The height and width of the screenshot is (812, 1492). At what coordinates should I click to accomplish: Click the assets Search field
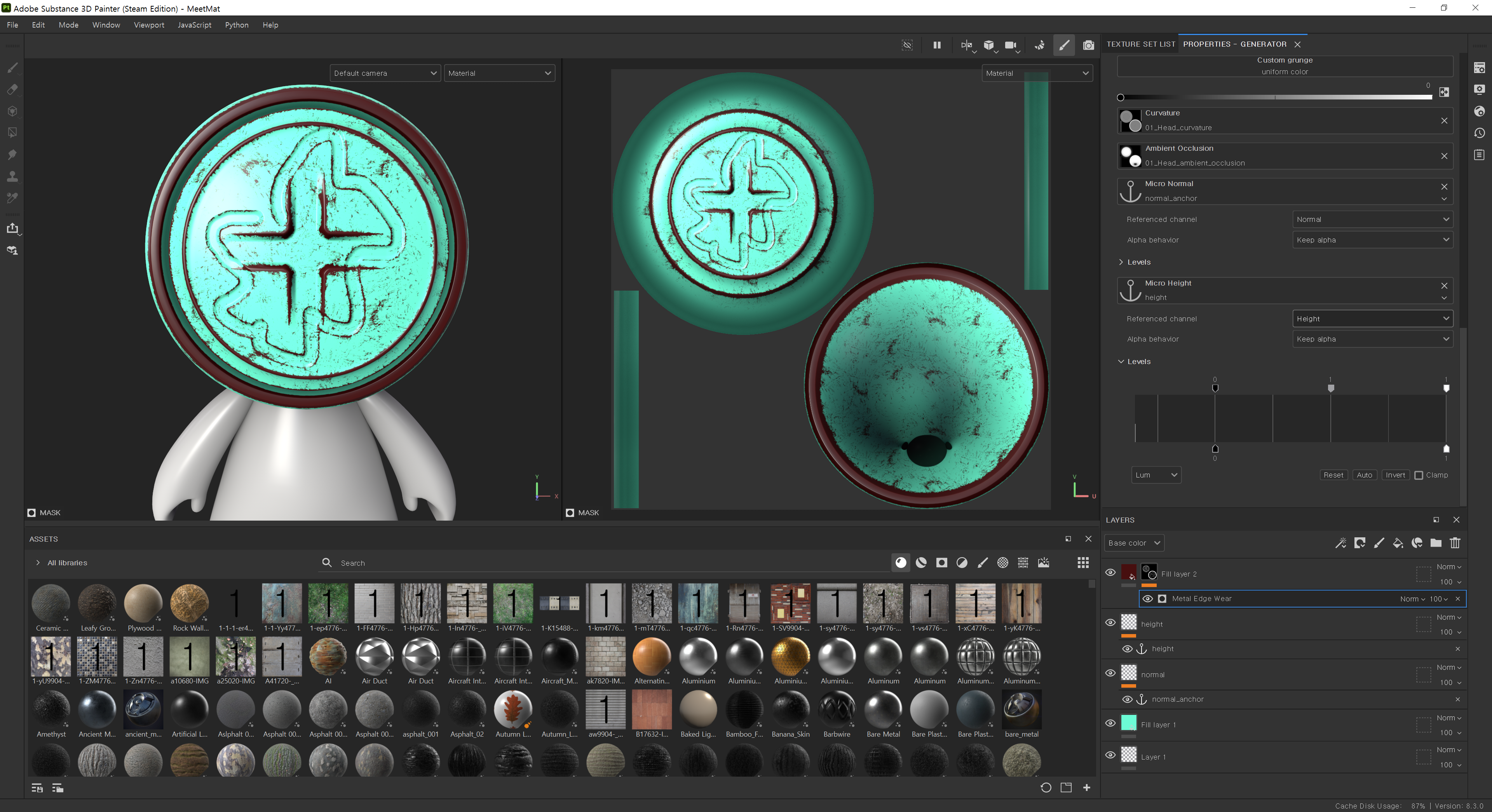click(x=464, y=563)
